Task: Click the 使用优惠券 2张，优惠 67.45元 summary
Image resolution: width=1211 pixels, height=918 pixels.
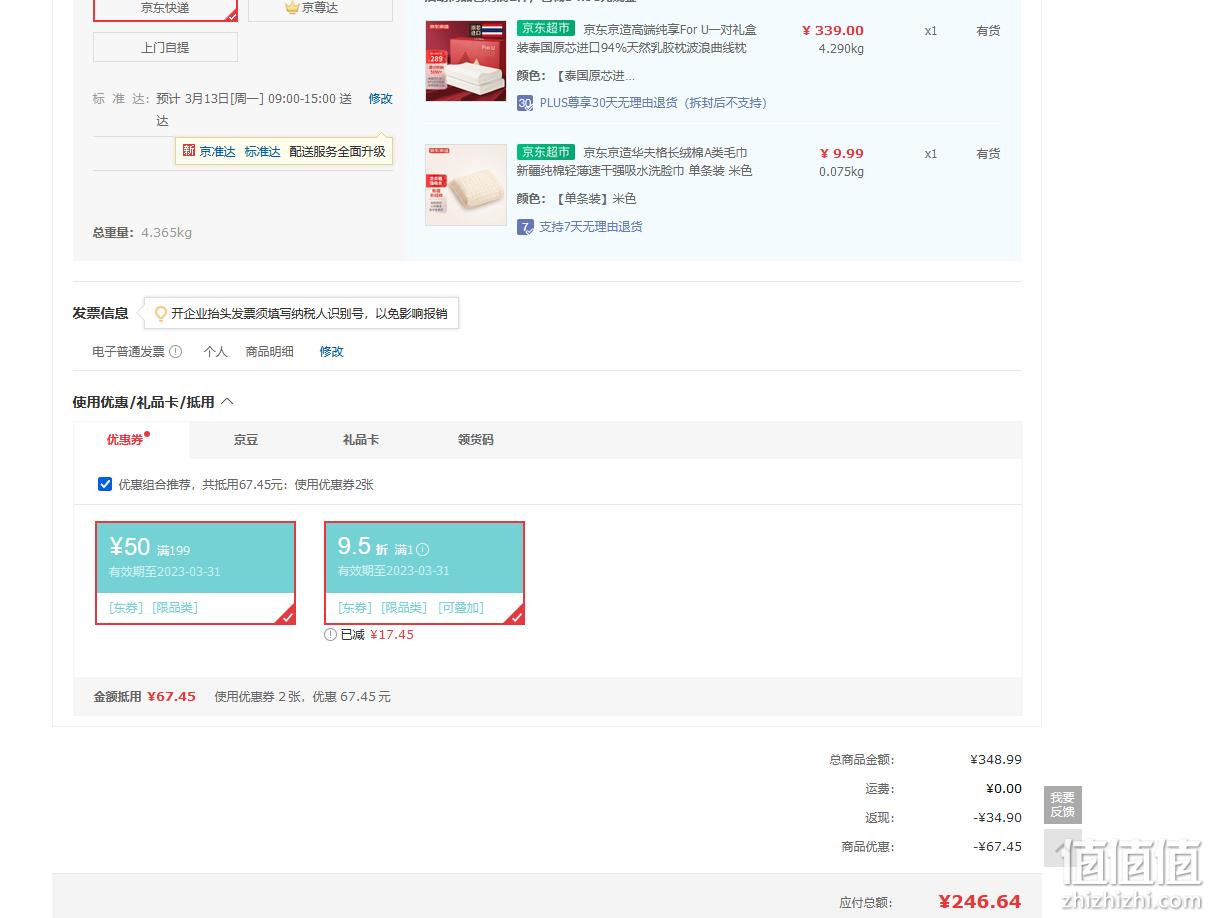Action: click(302, 697)
